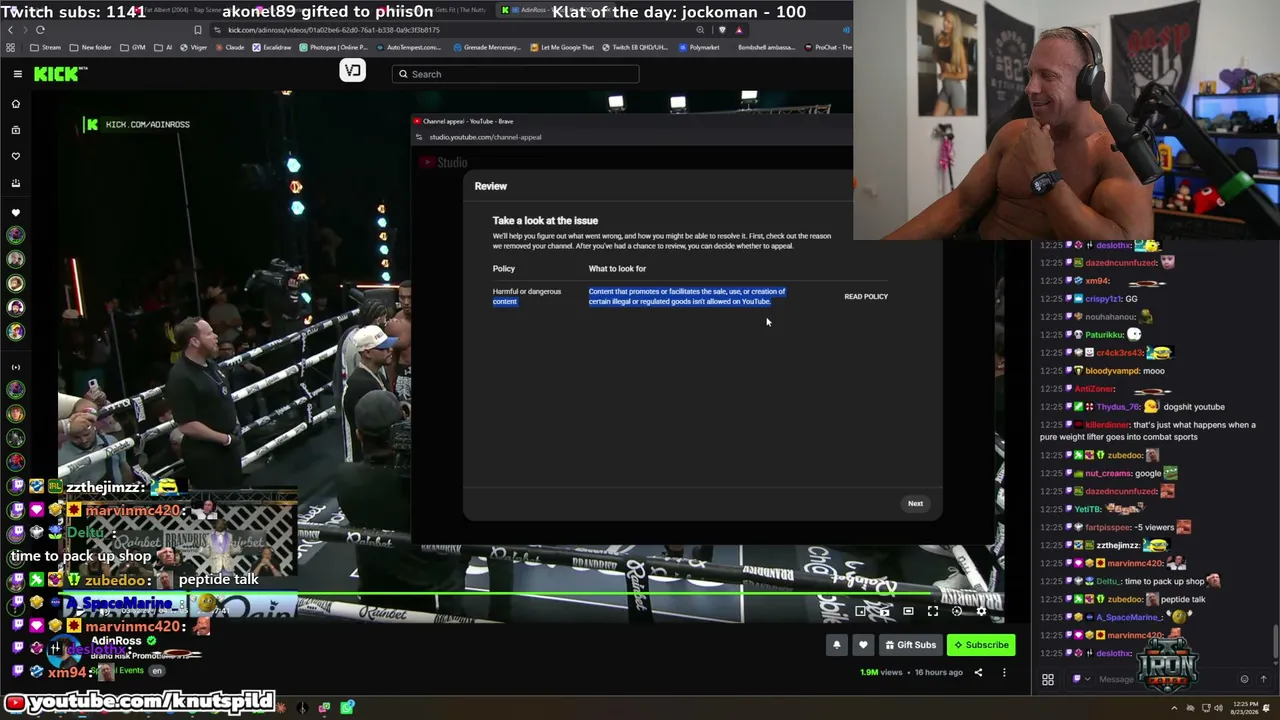The height and width of the screenshot is (720, 1280).
Task: Open the Kick sidebar hamburger menu
Action: click(x=18, y=74)
